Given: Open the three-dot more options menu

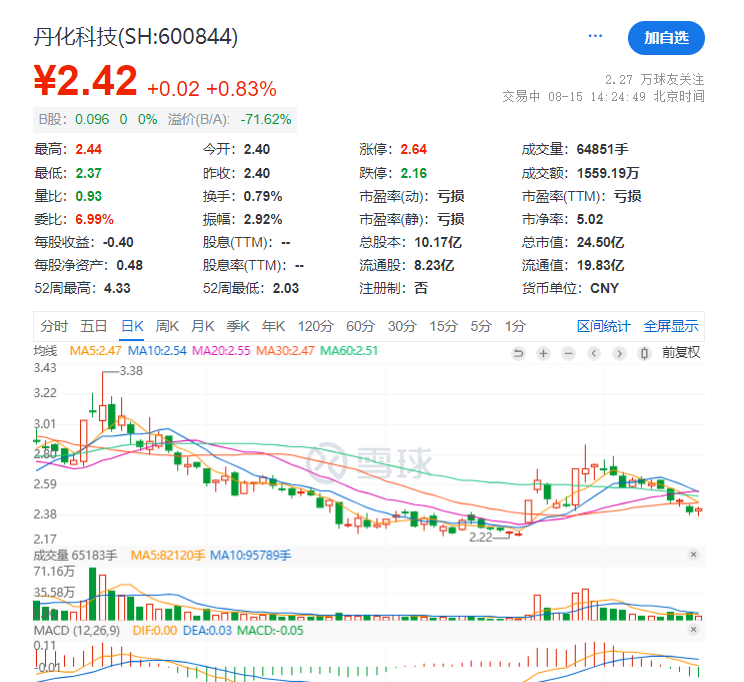Looking at the screenshot, I should (x=595, y=36).
